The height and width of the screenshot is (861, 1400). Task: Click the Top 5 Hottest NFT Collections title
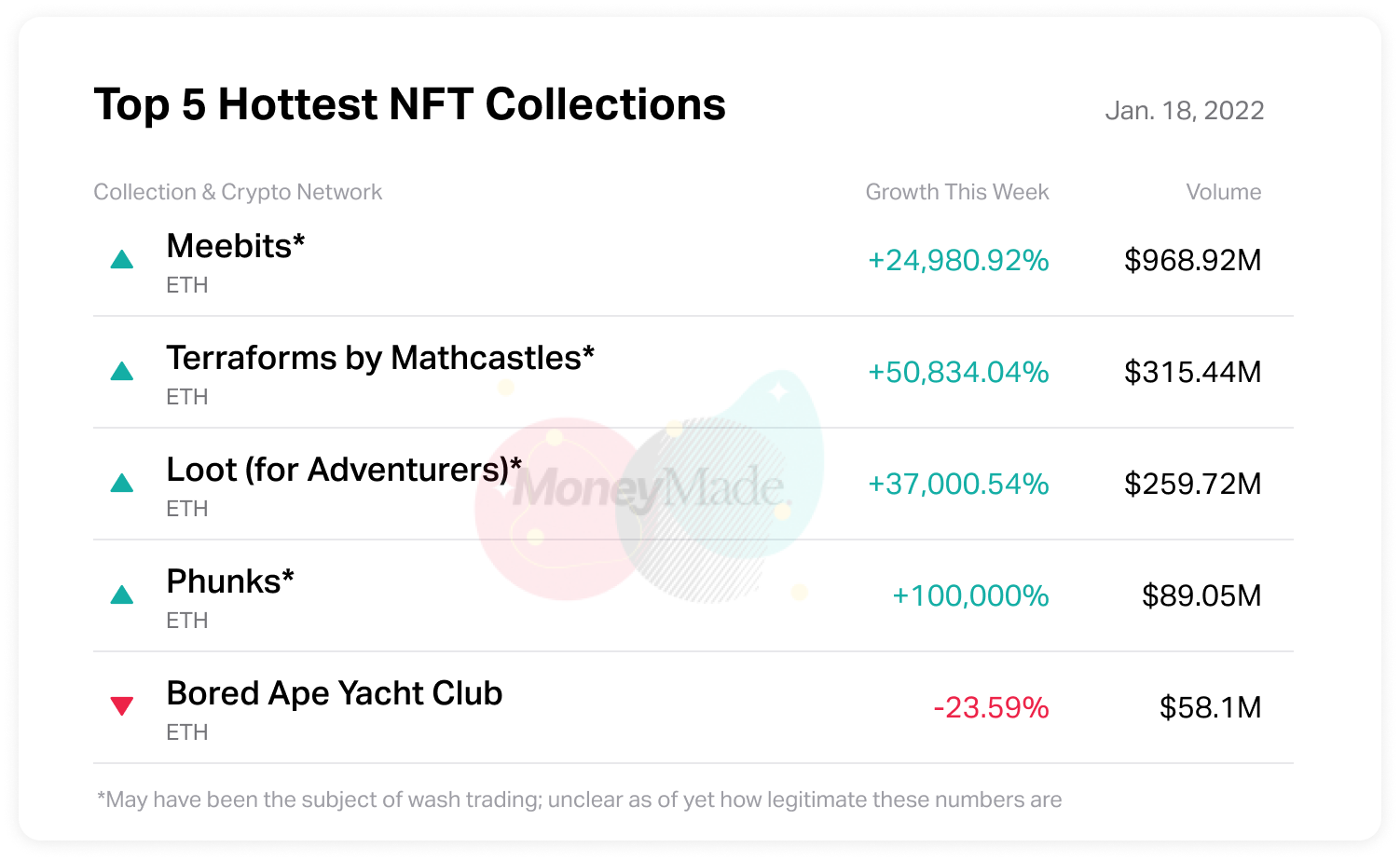click(x=410, y=104)
